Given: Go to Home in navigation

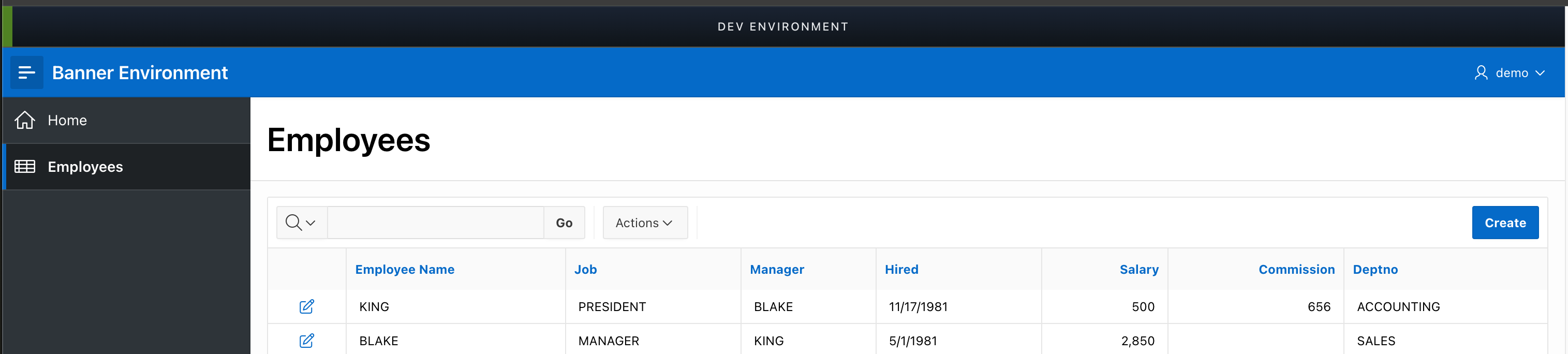Looking at the screenshot, I should [x=127, y=121].
